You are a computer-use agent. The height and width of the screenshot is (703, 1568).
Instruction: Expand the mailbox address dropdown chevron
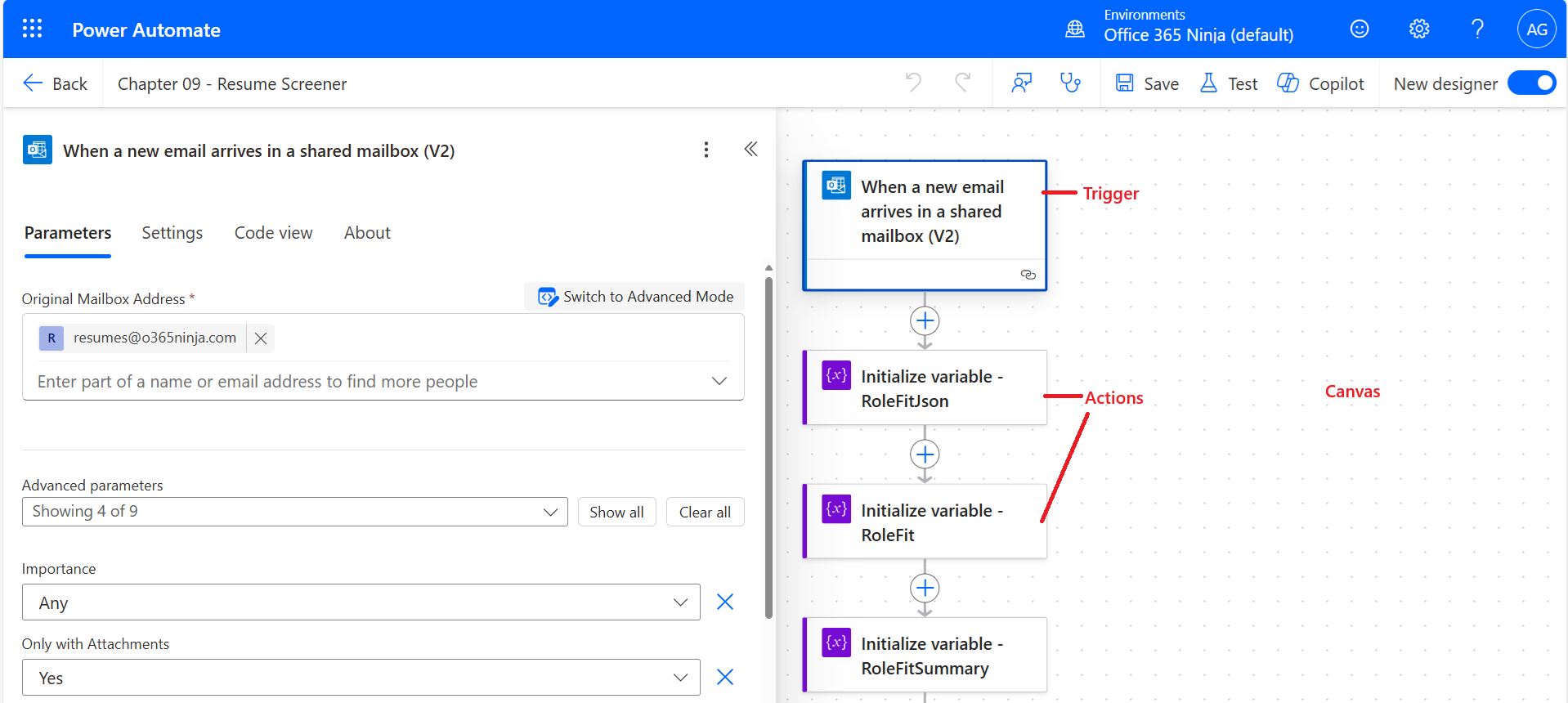click(x=719, y=381)
